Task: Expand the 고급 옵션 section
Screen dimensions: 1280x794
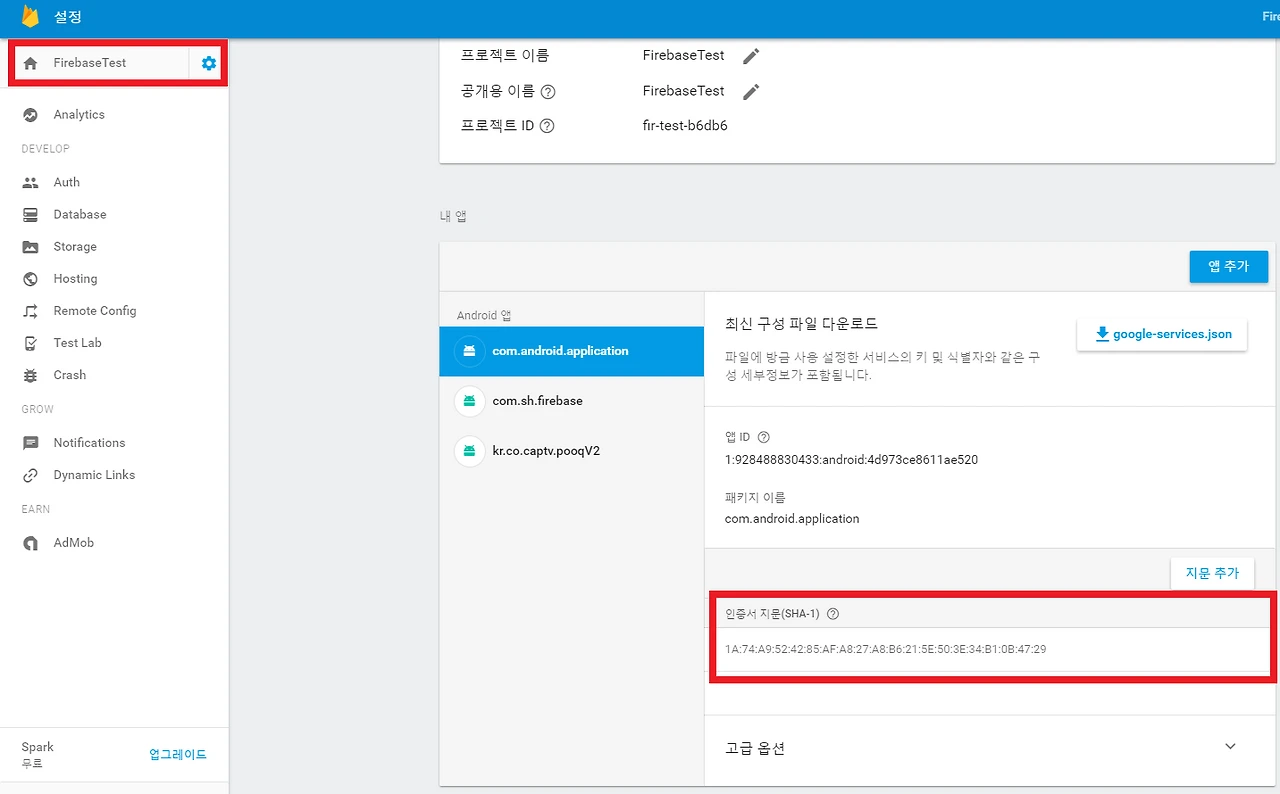Action: pyautogui.click(x=1230, y=746)
